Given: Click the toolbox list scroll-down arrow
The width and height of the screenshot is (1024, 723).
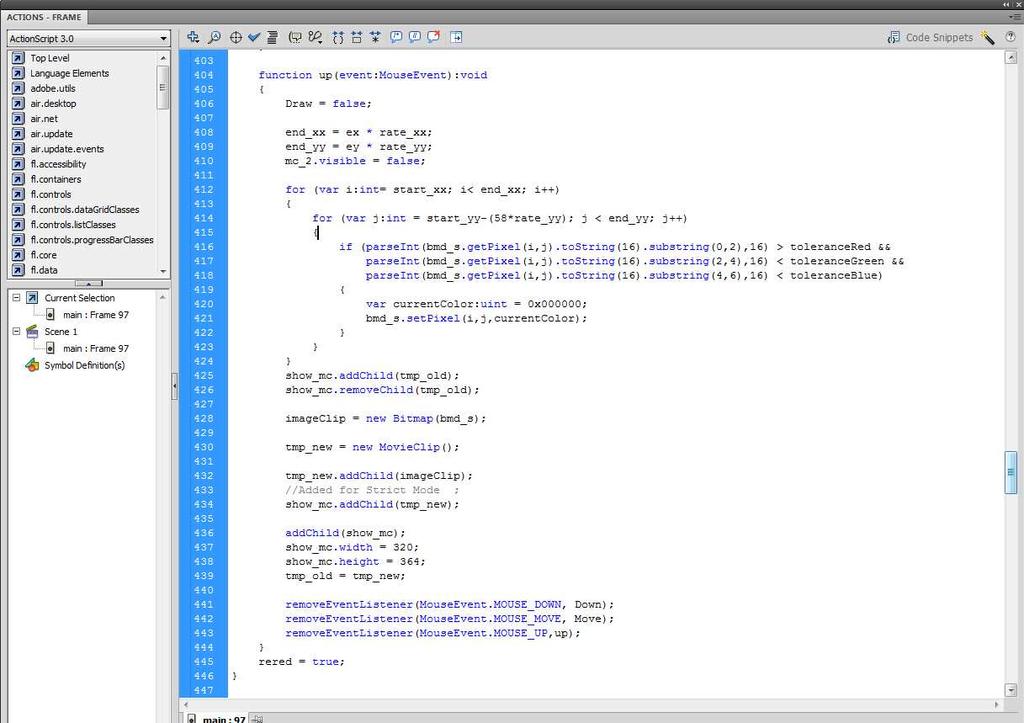Looking at the screenshot, I should [163, 271].
